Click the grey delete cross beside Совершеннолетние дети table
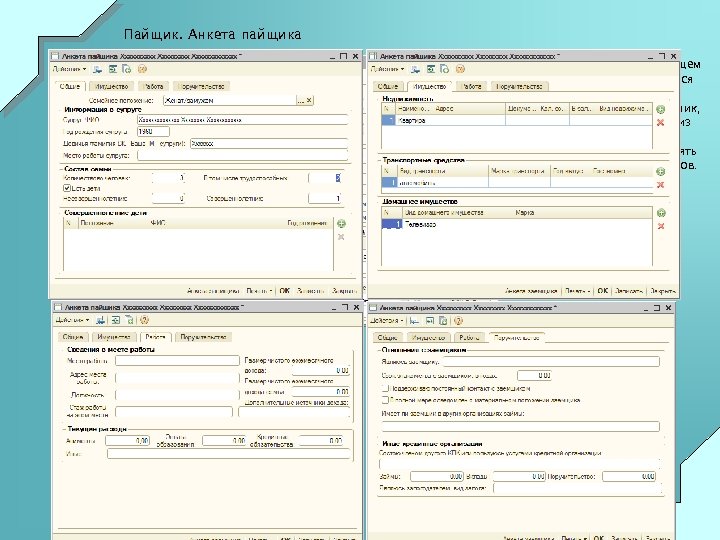 (x=341, y=237)
